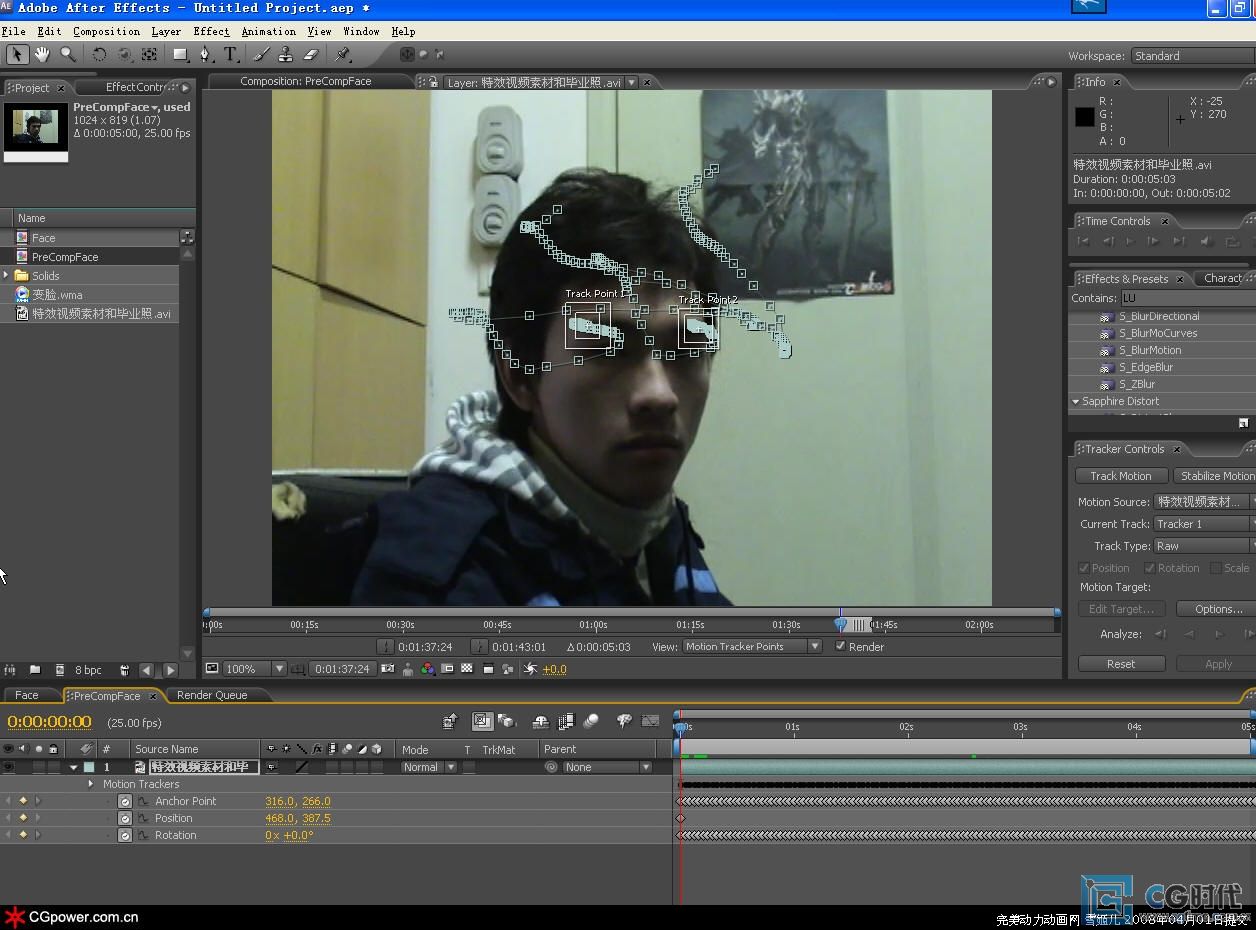Image resolution: width=1256 pixels, height=930 pixels.
Task: Toggle the Position checkbox in Tracker Controls
Action: click(x=1084, y=568)
